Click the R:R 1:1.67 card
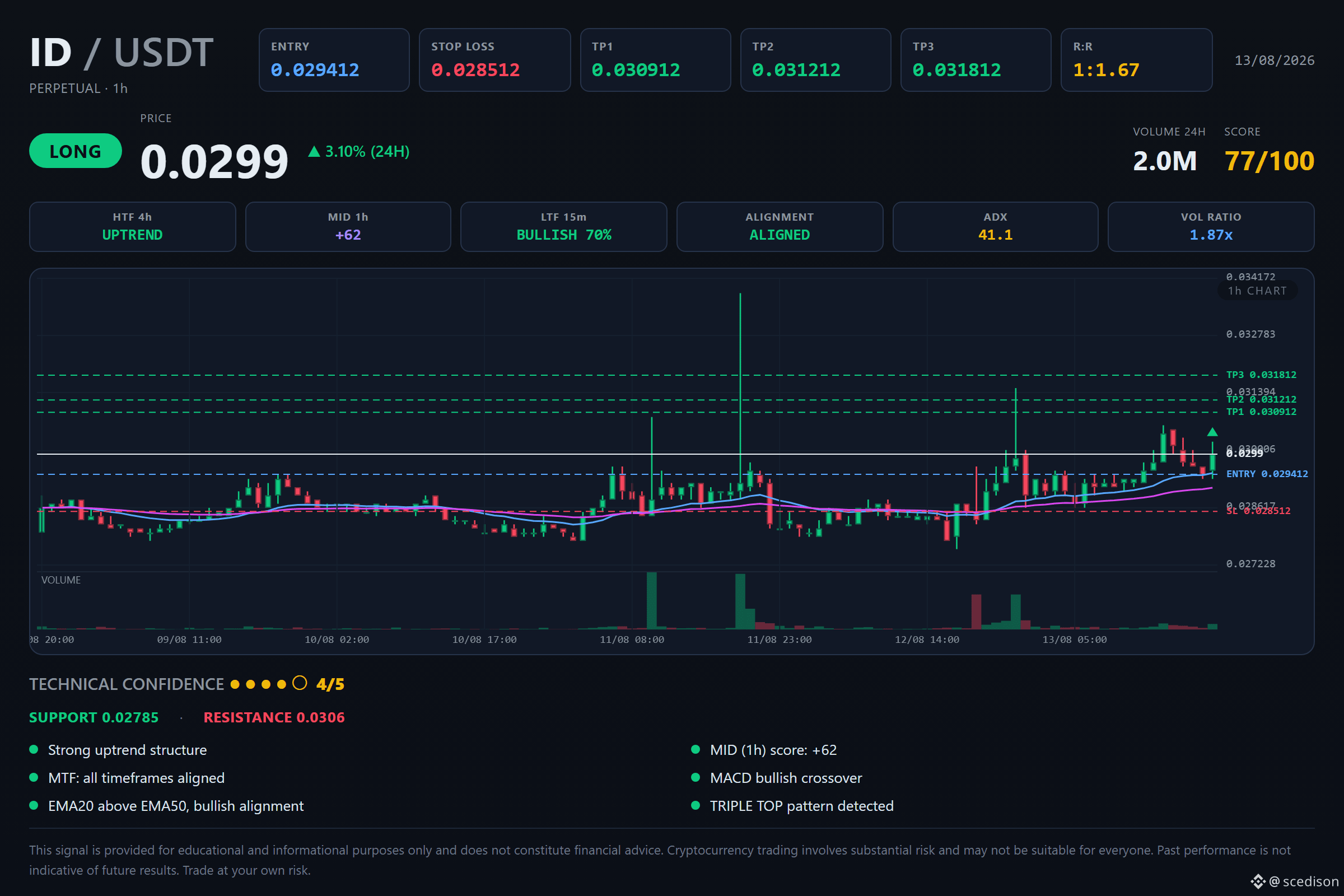Screen dimensions: 1344x896 pos(1137,60)
